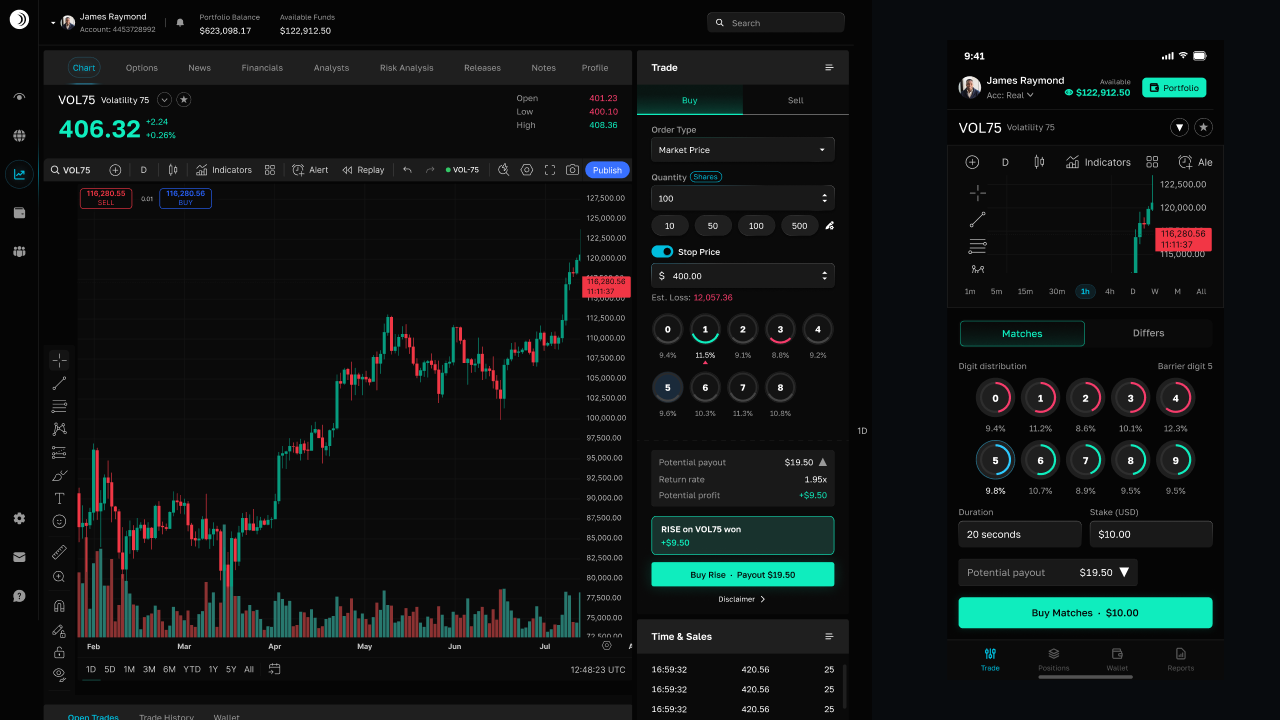Switch to the Sell tab
Screen dimensions: 1280x720
[796, 100]
